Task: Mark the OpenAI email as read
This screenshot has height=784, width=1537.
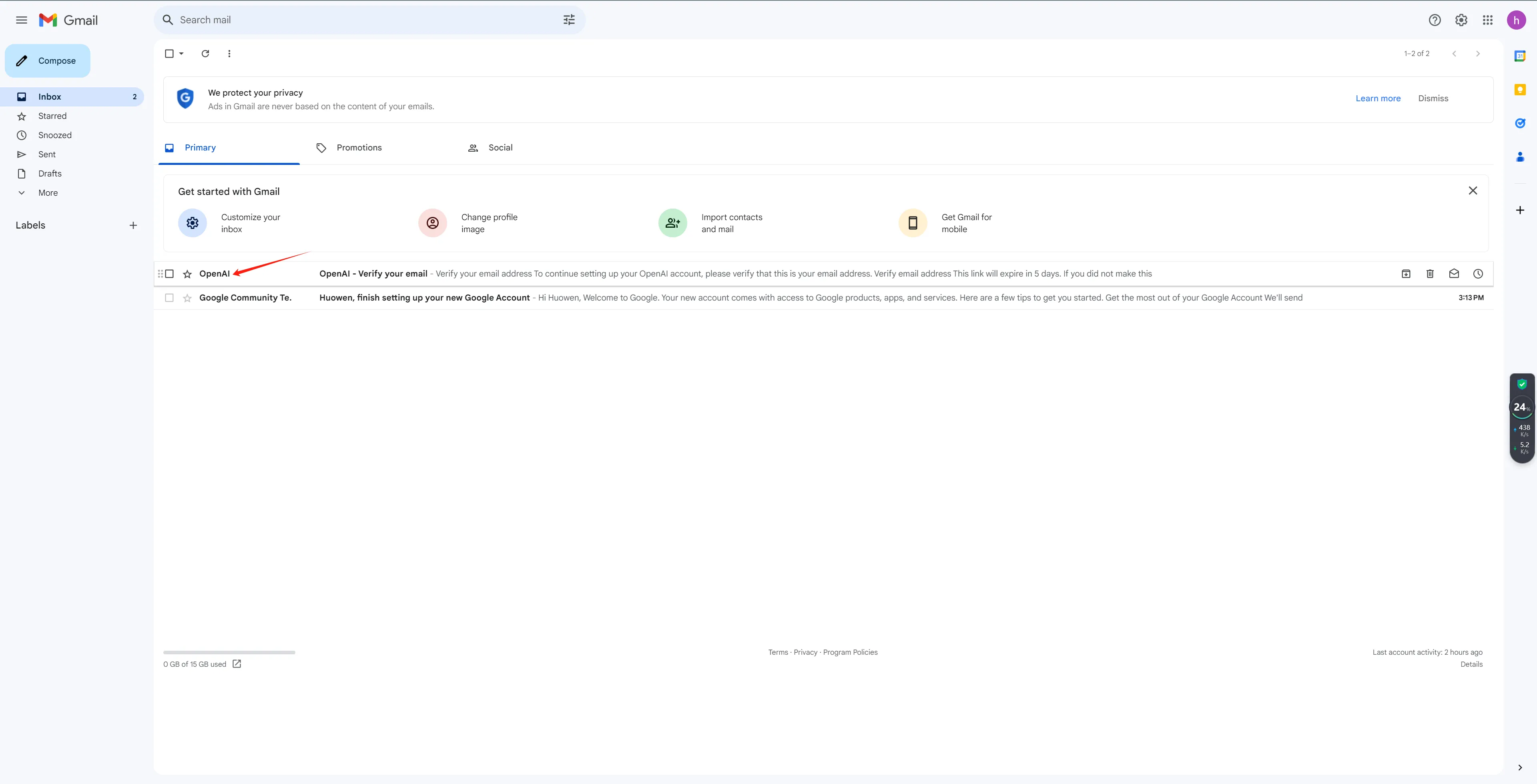Action: click(x=1453, y=274)
